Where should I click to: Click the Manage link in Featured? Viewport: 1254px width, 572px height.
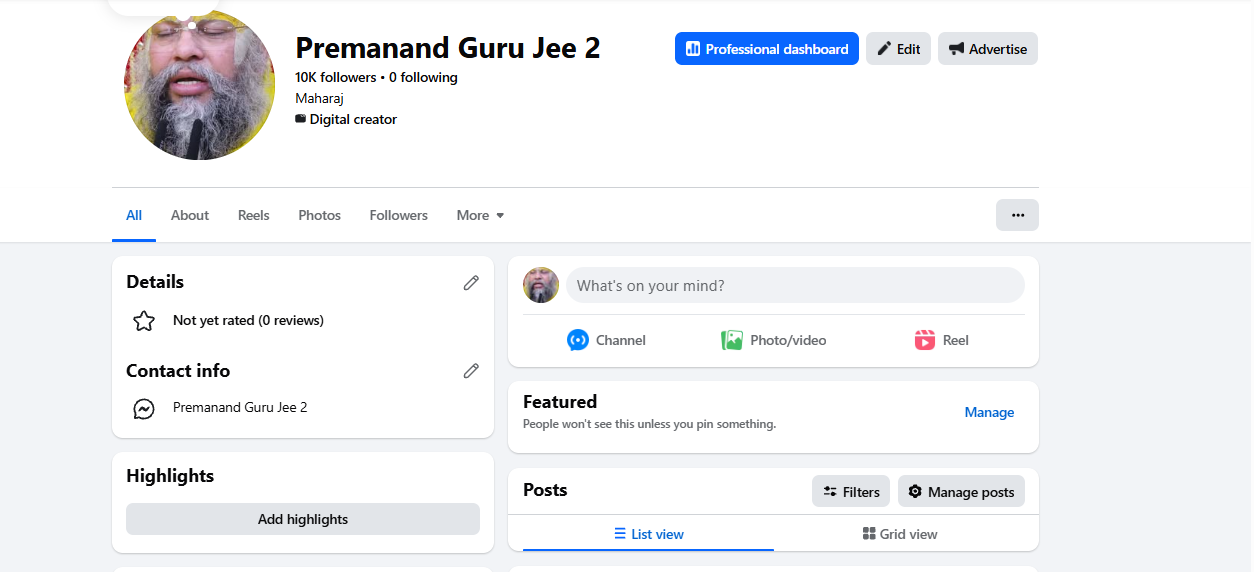pyautogui.click(x=989, y=412)
